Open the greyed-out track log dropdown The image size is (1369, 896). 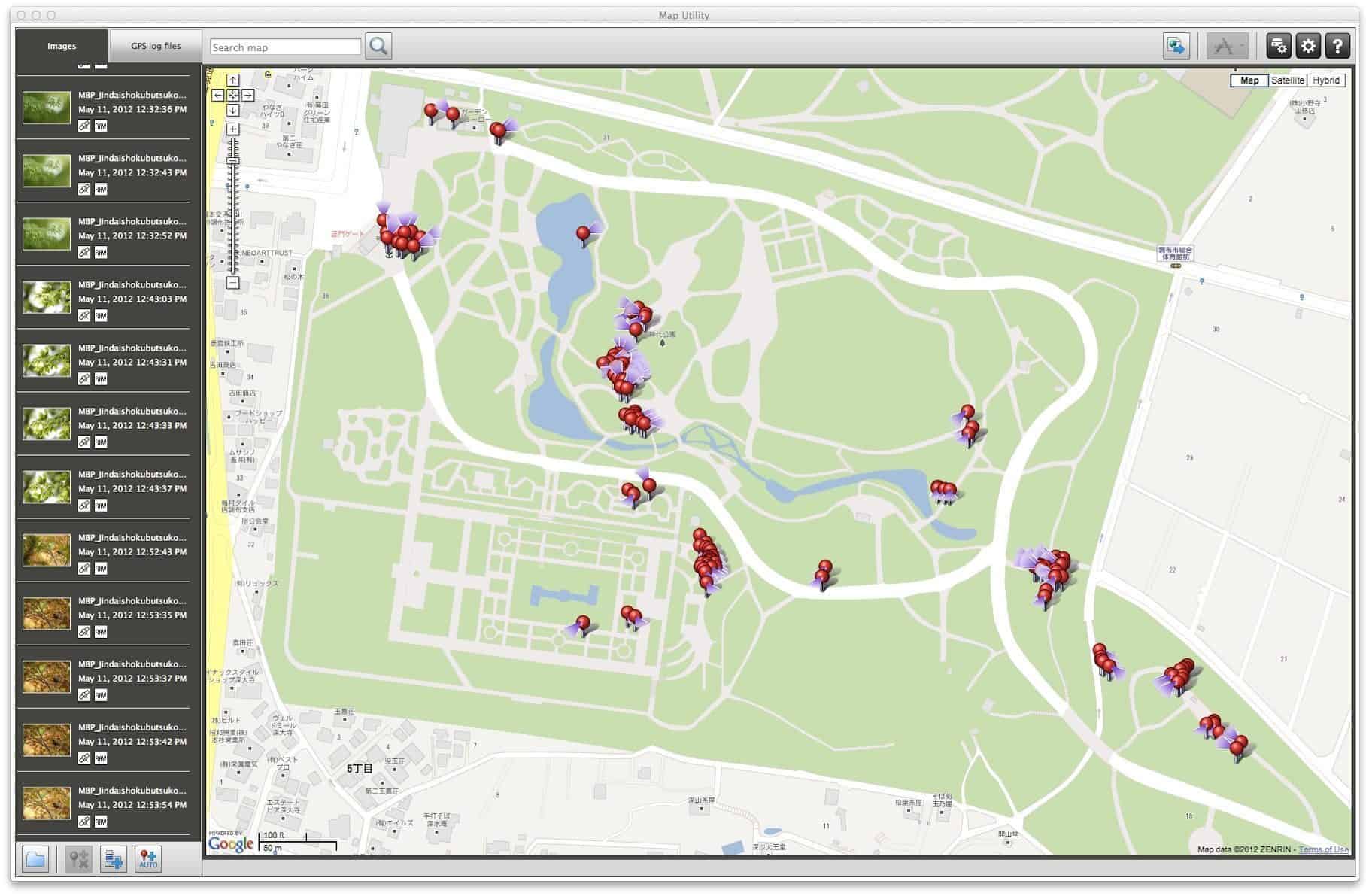[x=1228, y=46]
